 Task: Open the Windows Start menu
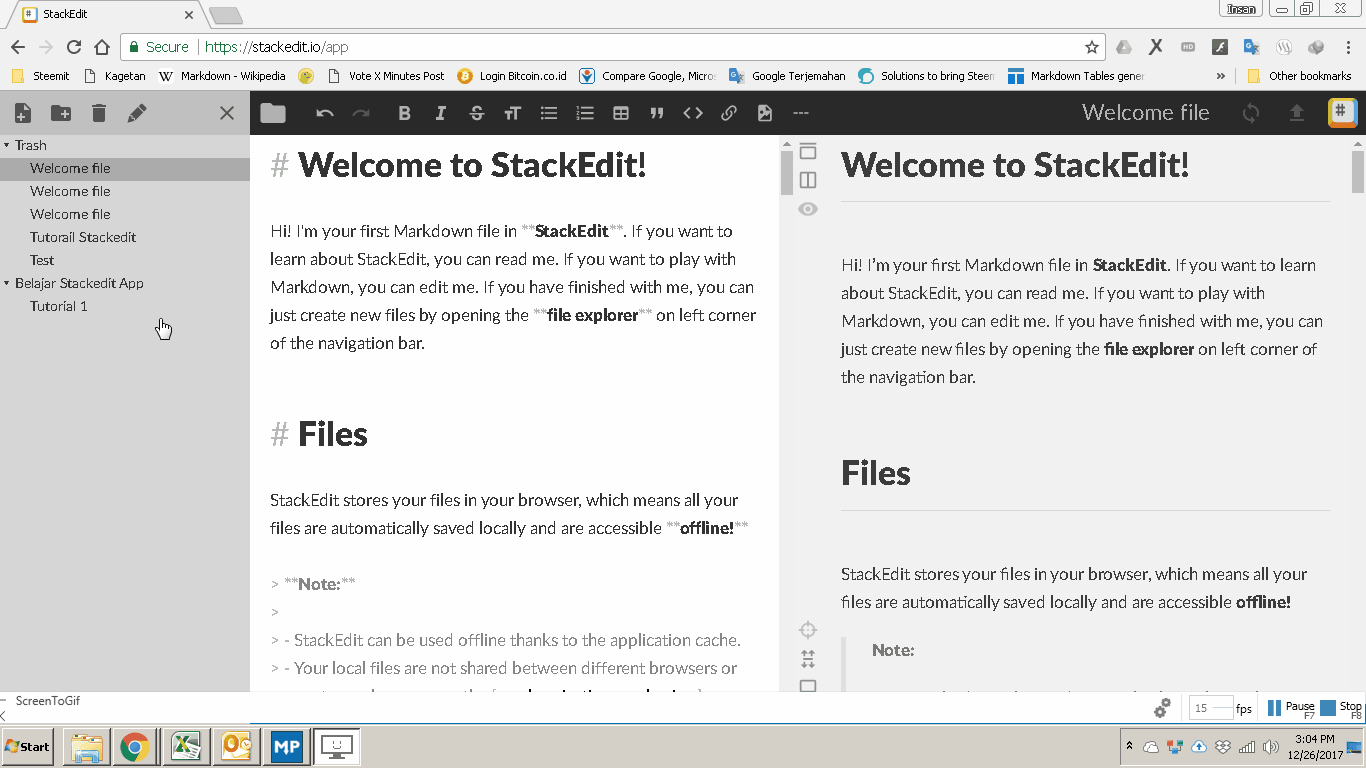click(28, 746)
